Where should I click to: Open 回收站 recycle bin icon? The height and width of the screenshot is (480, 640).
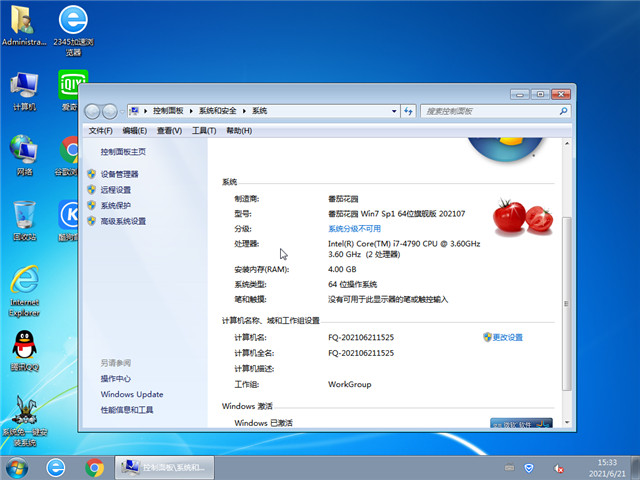pyautogui.click(x=24, y=220)
